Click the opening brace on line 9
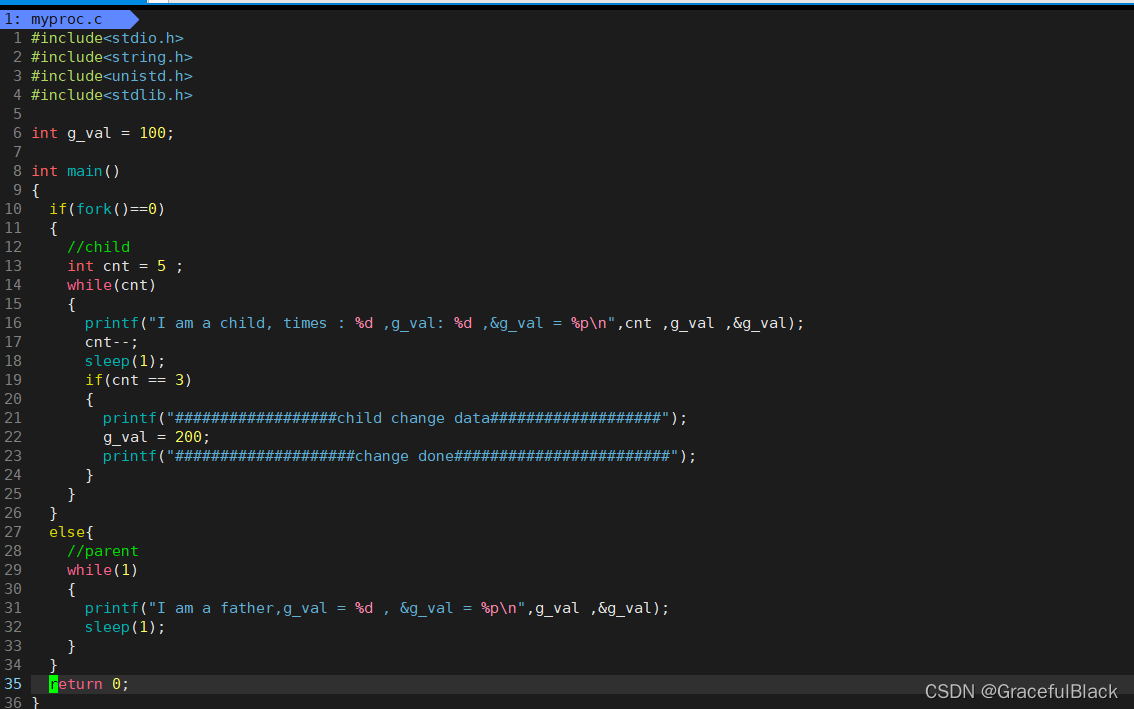The width and height of the screenshot is (1134, 709). click(35, 190)
